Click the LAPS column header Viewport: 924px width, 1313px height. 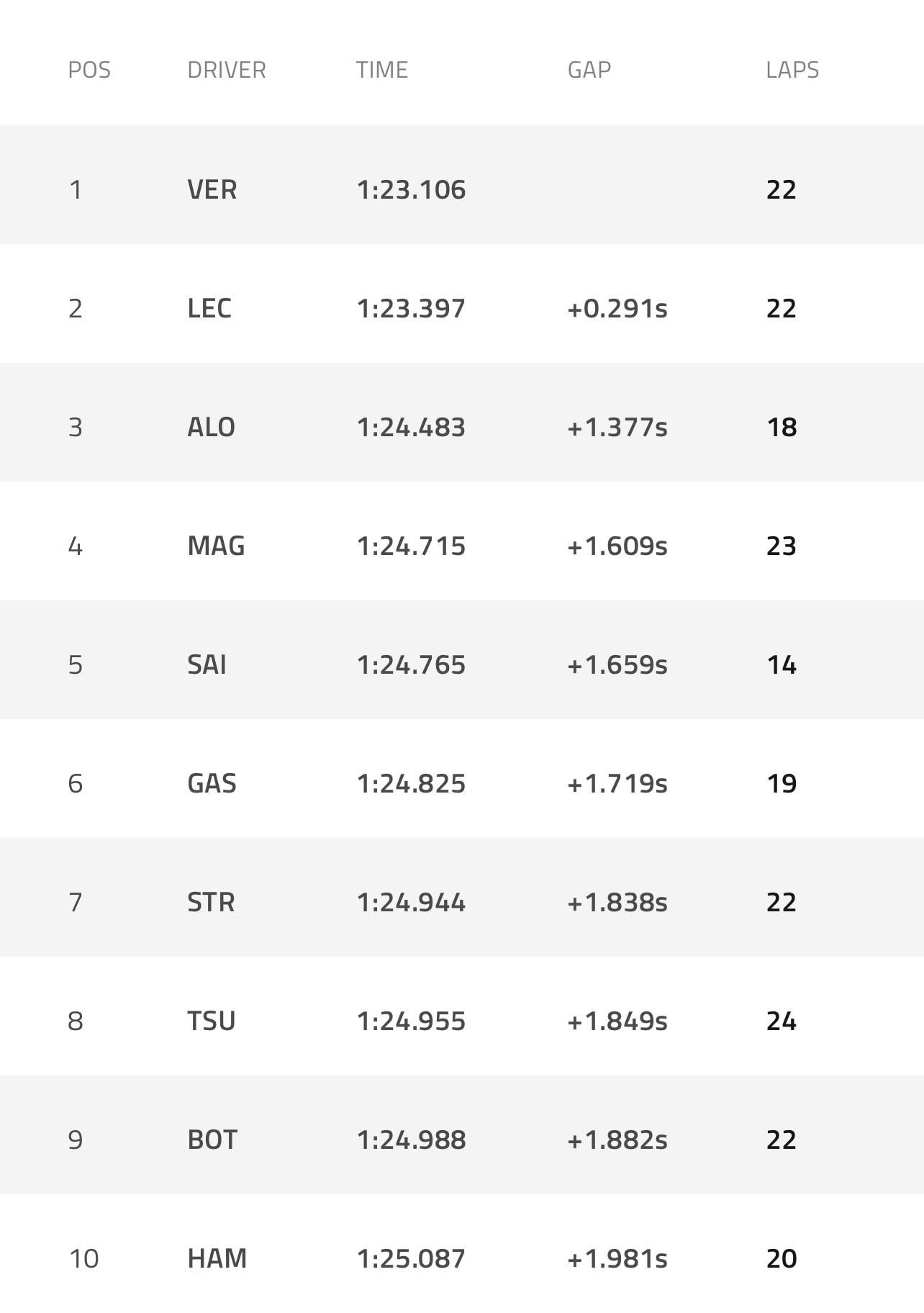point(792,70)
